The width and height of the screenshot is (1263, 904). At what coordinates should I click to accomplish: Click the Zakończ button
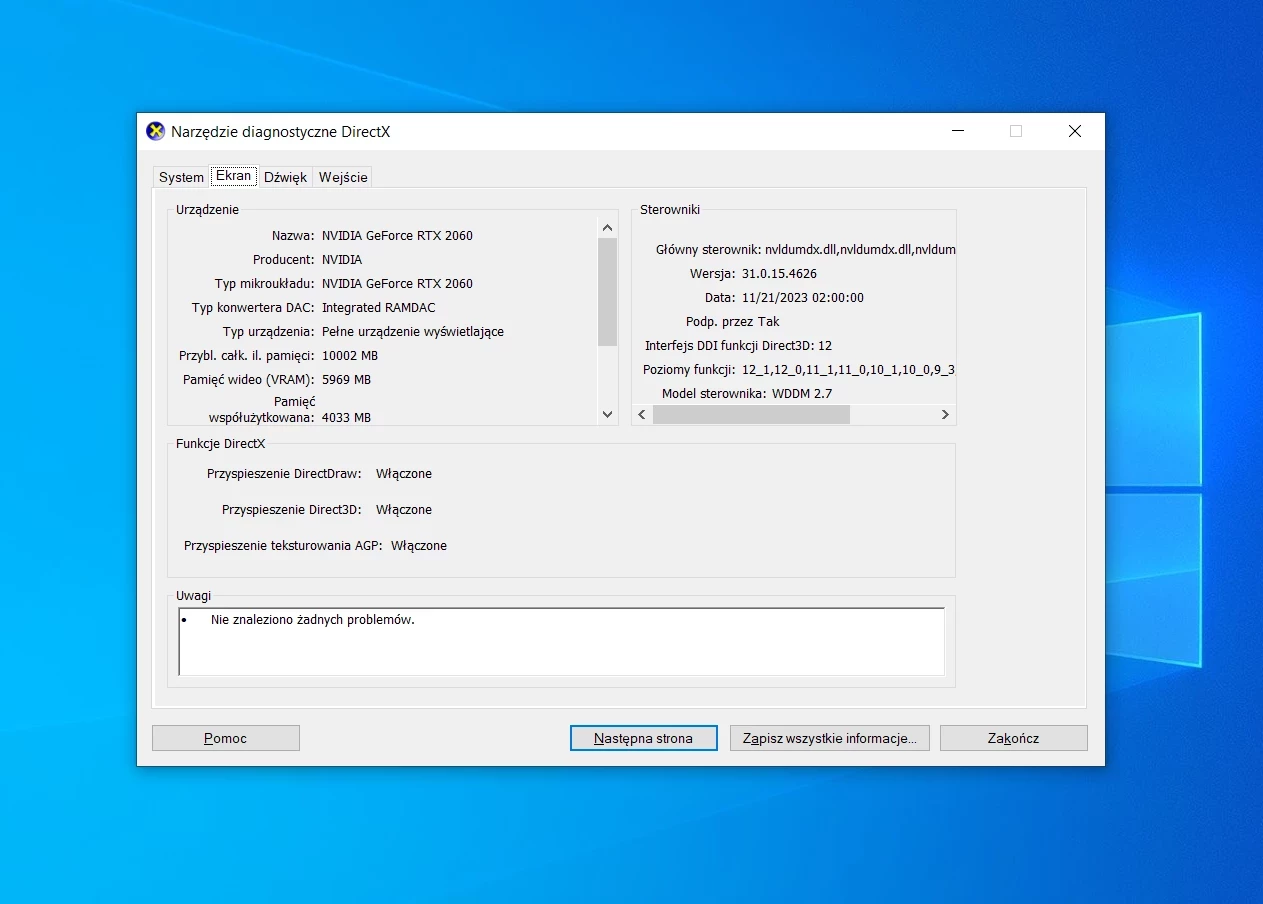click(1014, 738)
